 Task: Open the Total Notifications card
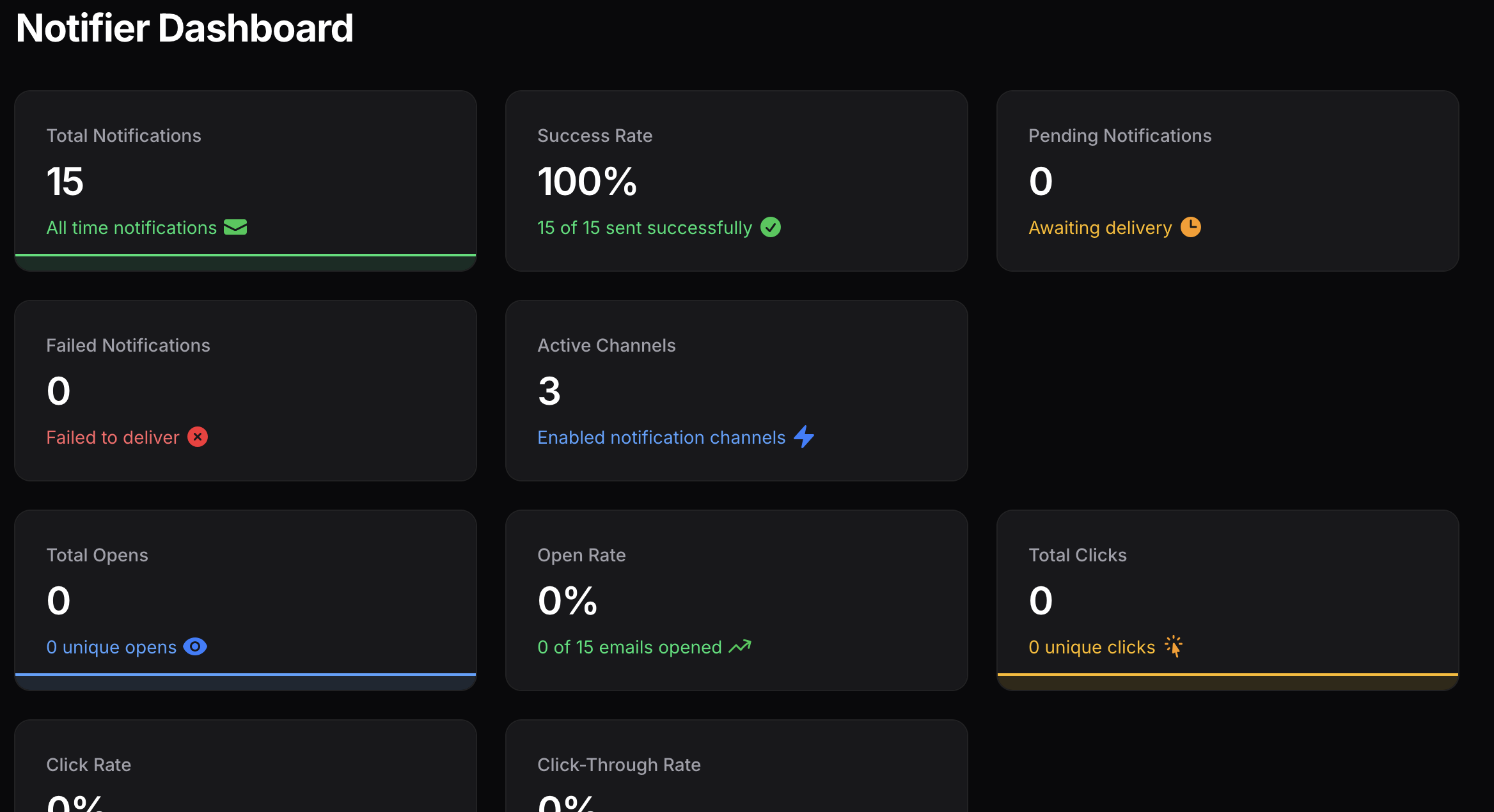point(246,180)
